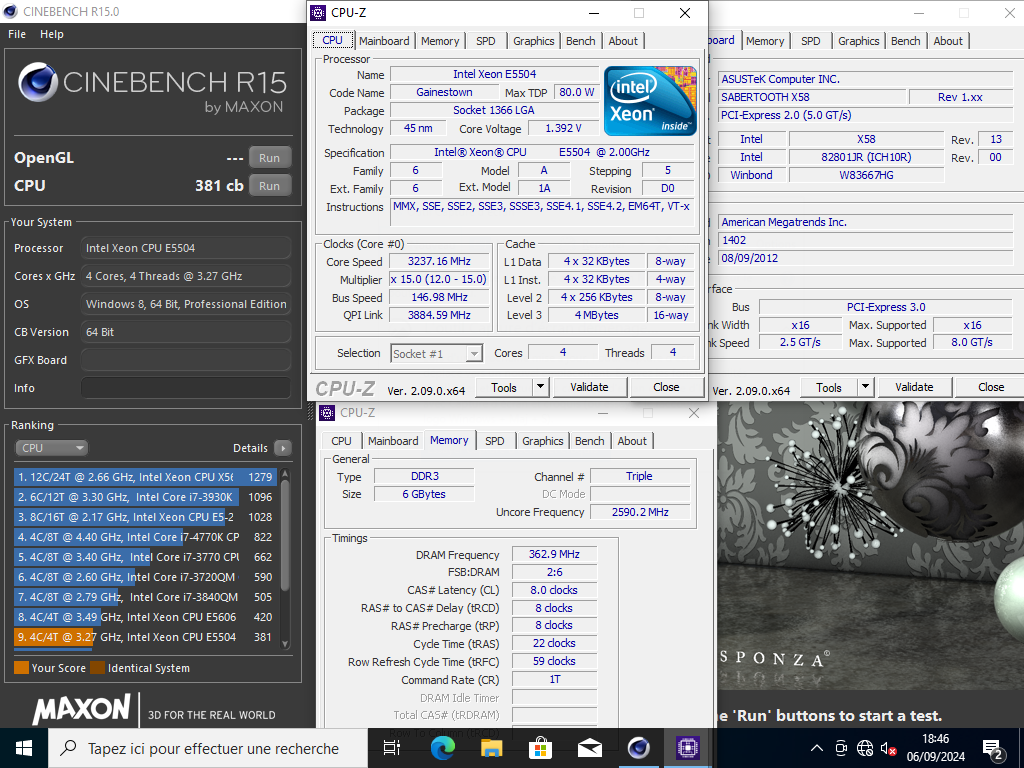Open Graphics tab in CPU-Z Memory window
The image size is (1024, 768).
[x=543, y=441]
